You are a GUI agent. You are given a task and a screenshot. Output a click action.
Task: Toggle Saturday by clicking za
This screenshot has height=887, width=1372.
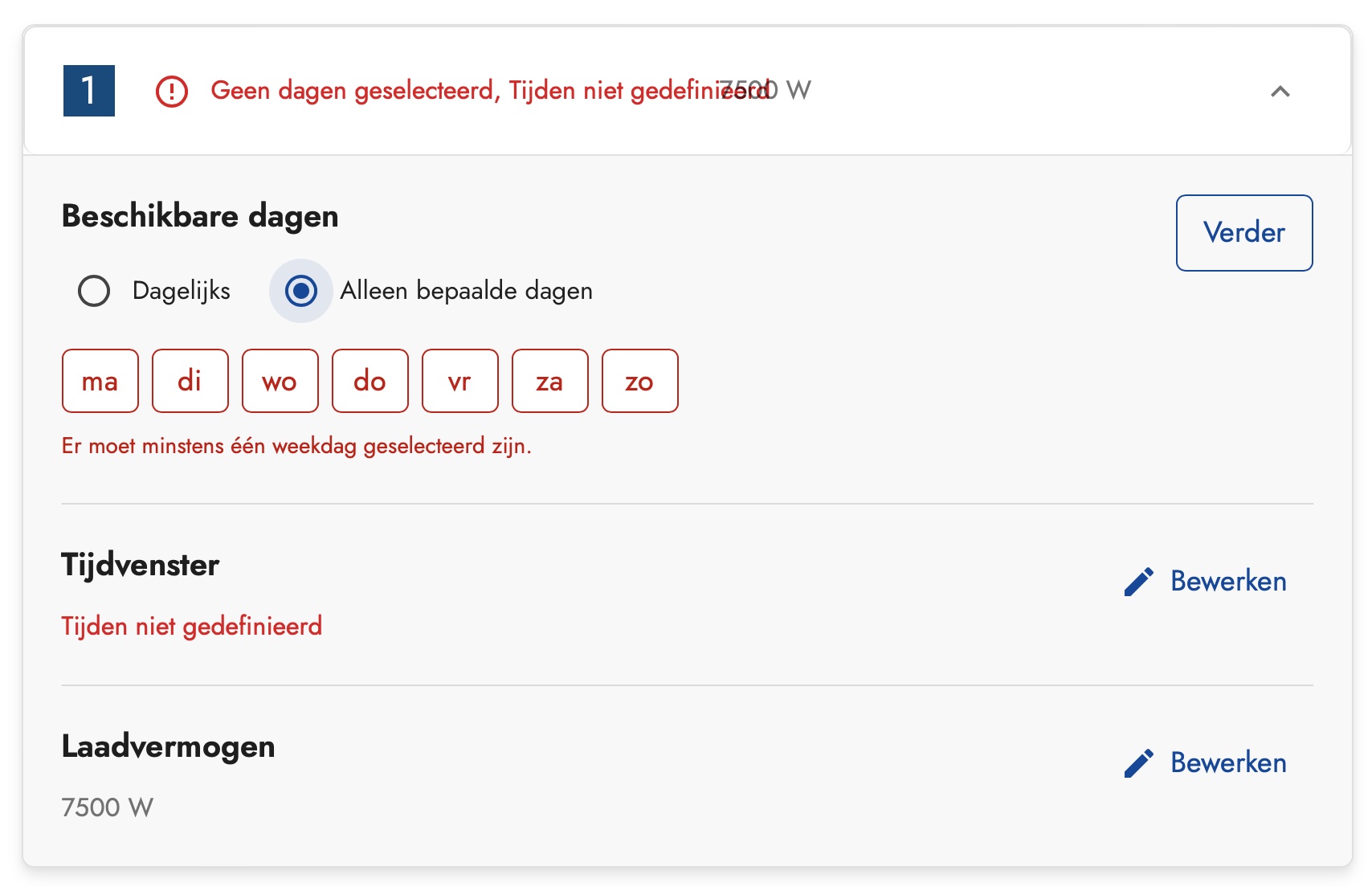click(x=549, y=381)
